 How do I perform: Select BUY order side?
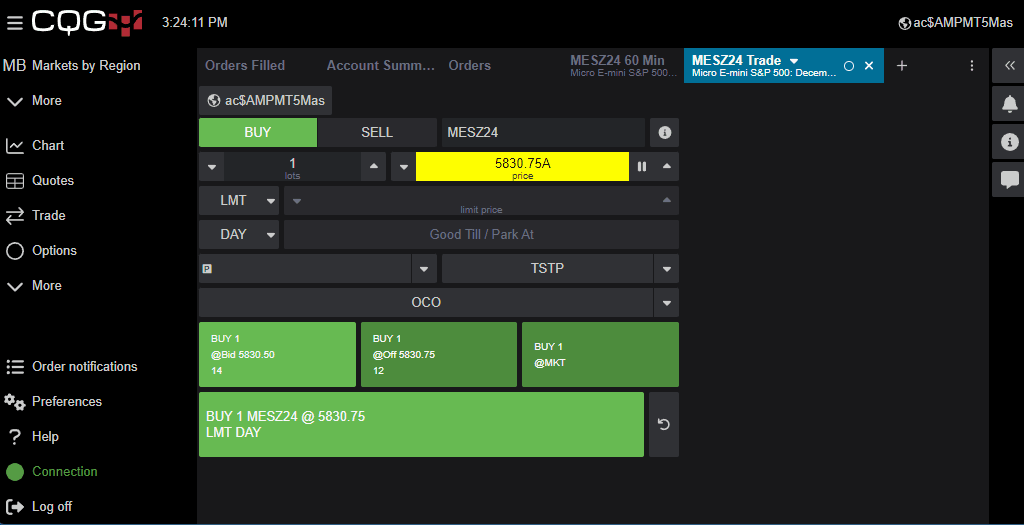click(257, 132)
